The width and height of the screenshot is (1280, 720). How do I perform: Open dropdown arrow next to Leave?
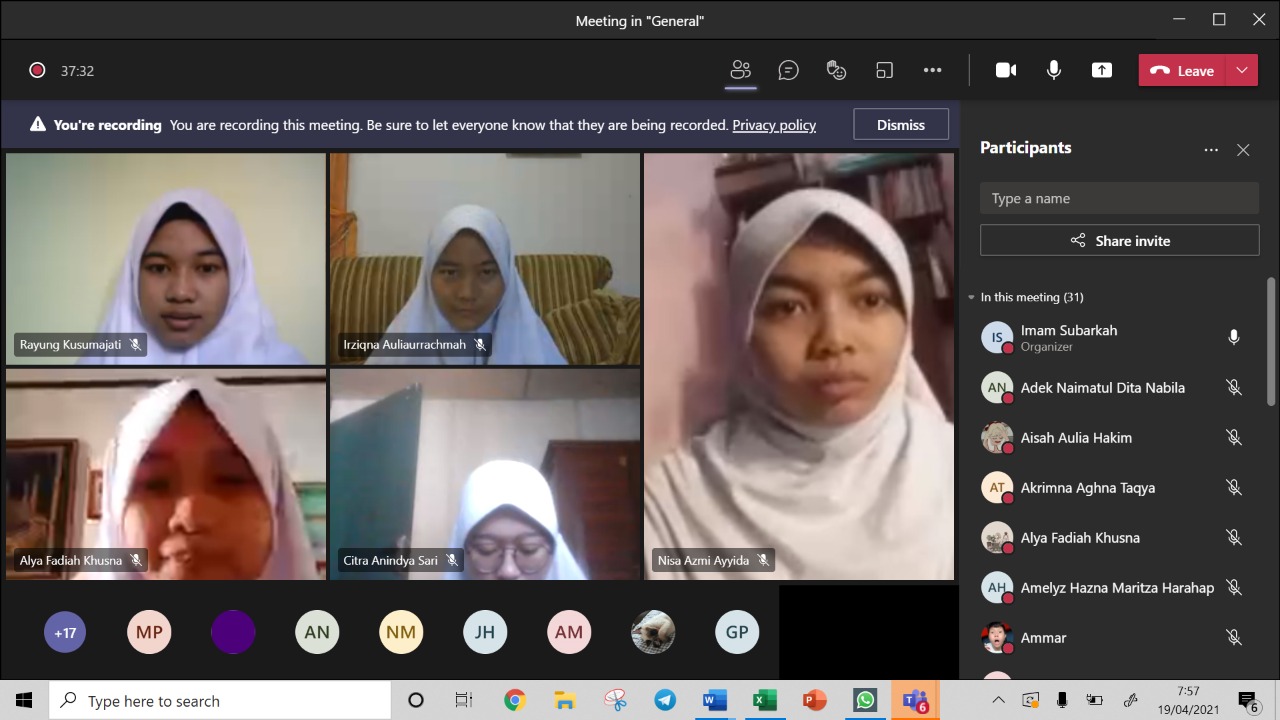coord(1242,70)
